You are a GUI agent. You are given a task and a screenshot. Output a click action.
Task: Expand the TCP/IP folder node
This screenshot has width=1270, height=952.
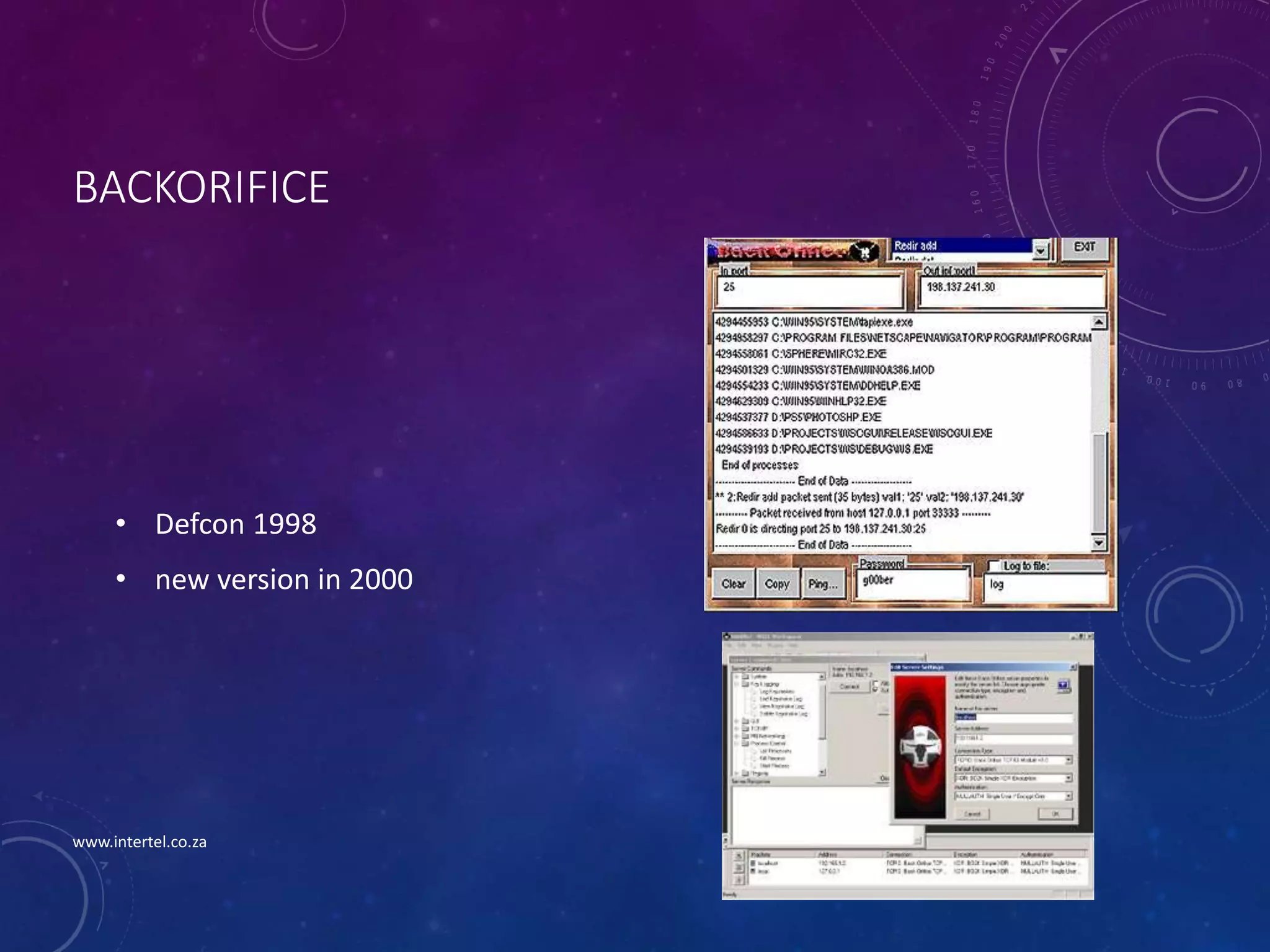[737, 729]
